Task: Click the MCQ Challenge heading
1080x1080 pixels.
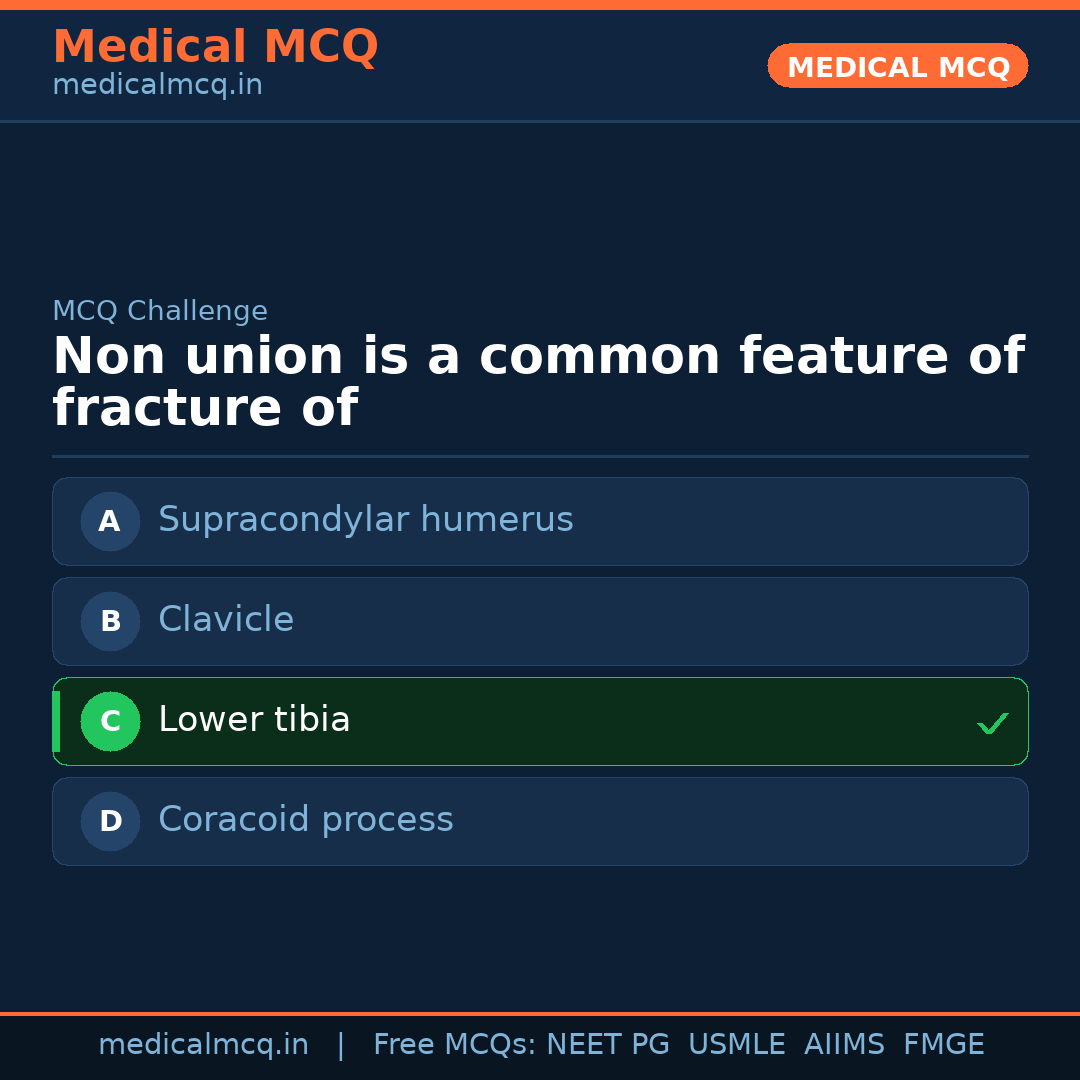Action: click(160, 311)
